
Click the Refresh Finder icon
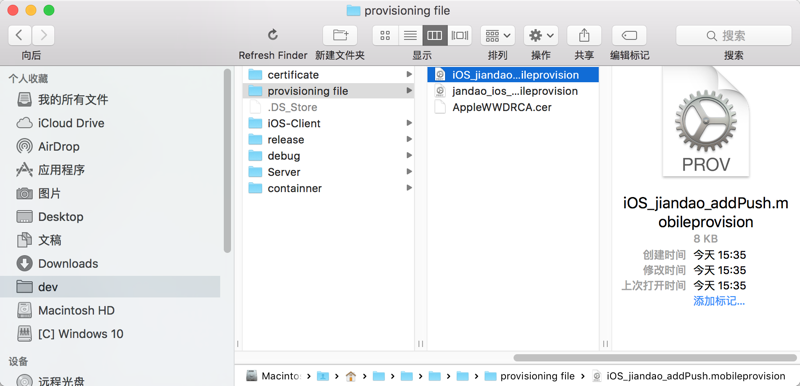pos(273,35)
